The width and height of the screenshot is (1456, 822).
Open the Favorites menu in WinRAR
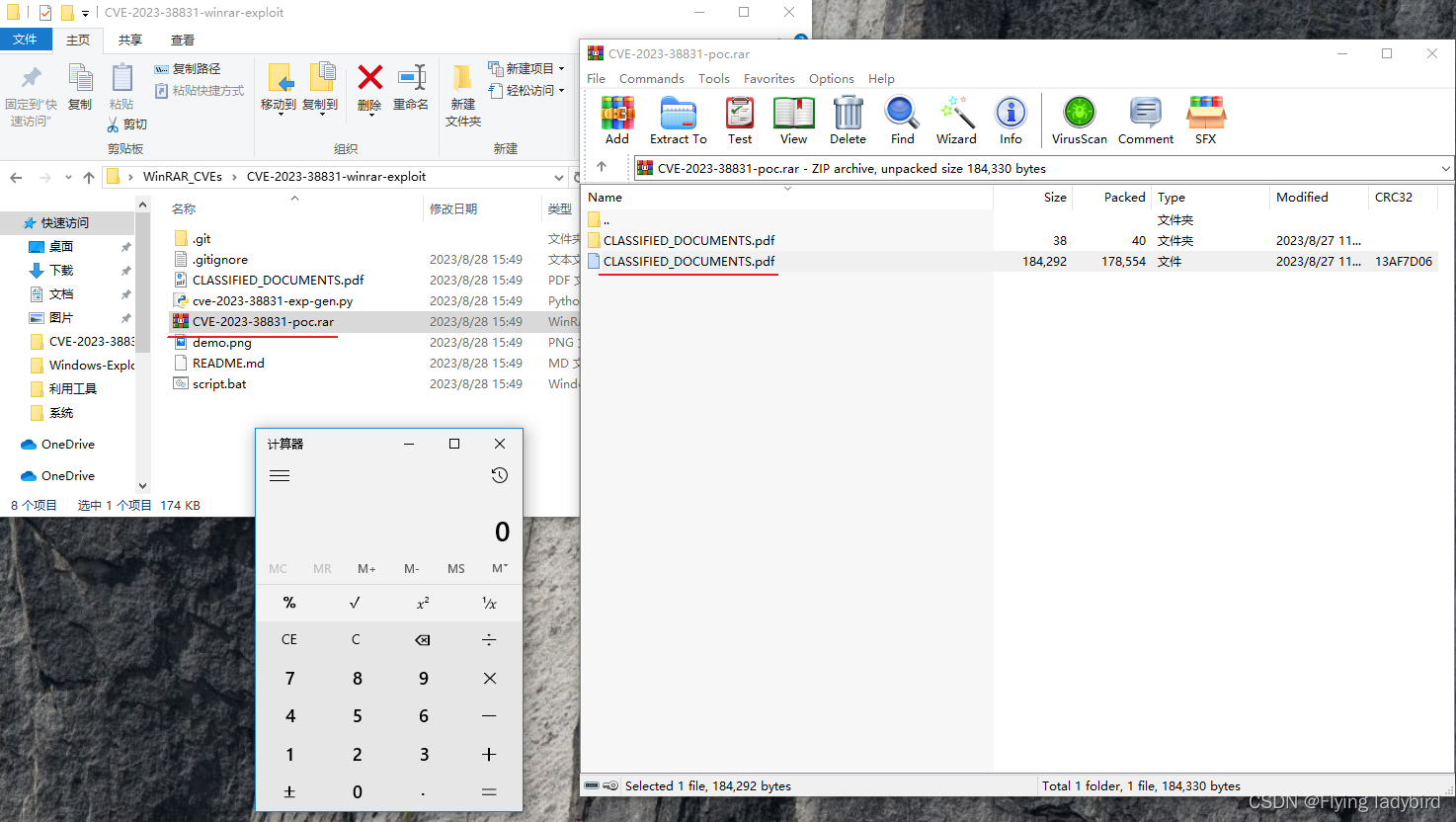click(768, 79)
